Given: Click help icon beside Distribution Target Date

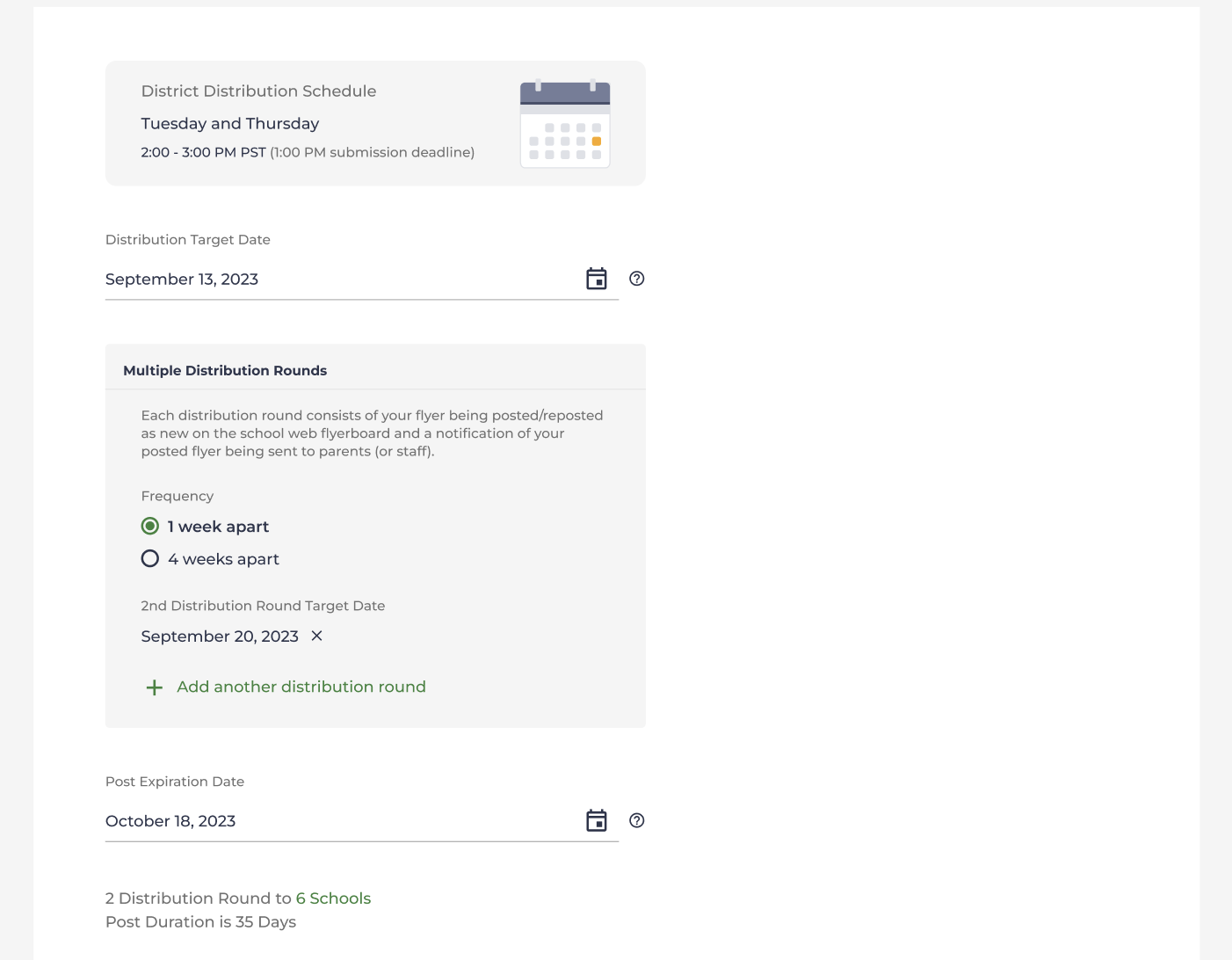Looking at the screenshot, I should (637, 279).
